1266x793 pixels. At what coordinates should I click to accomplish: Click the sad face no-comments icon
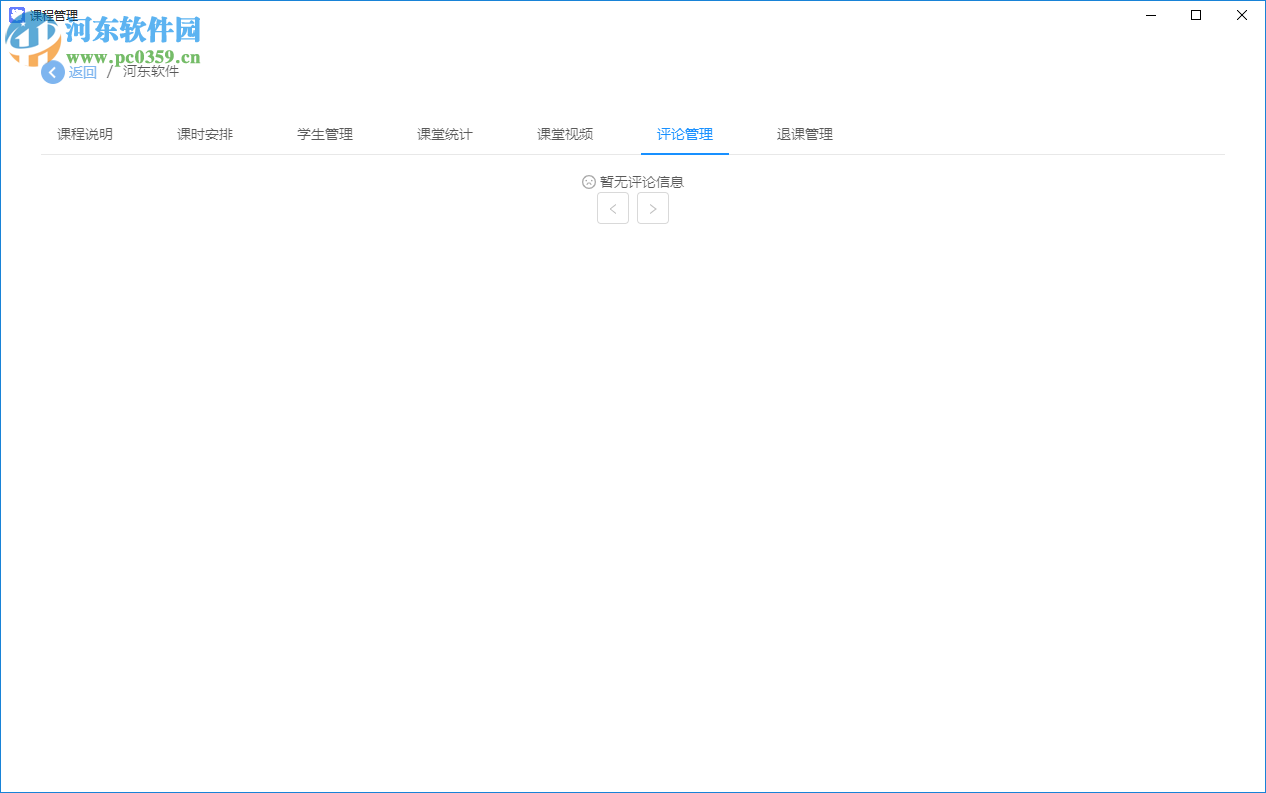(x=588, y=182)
